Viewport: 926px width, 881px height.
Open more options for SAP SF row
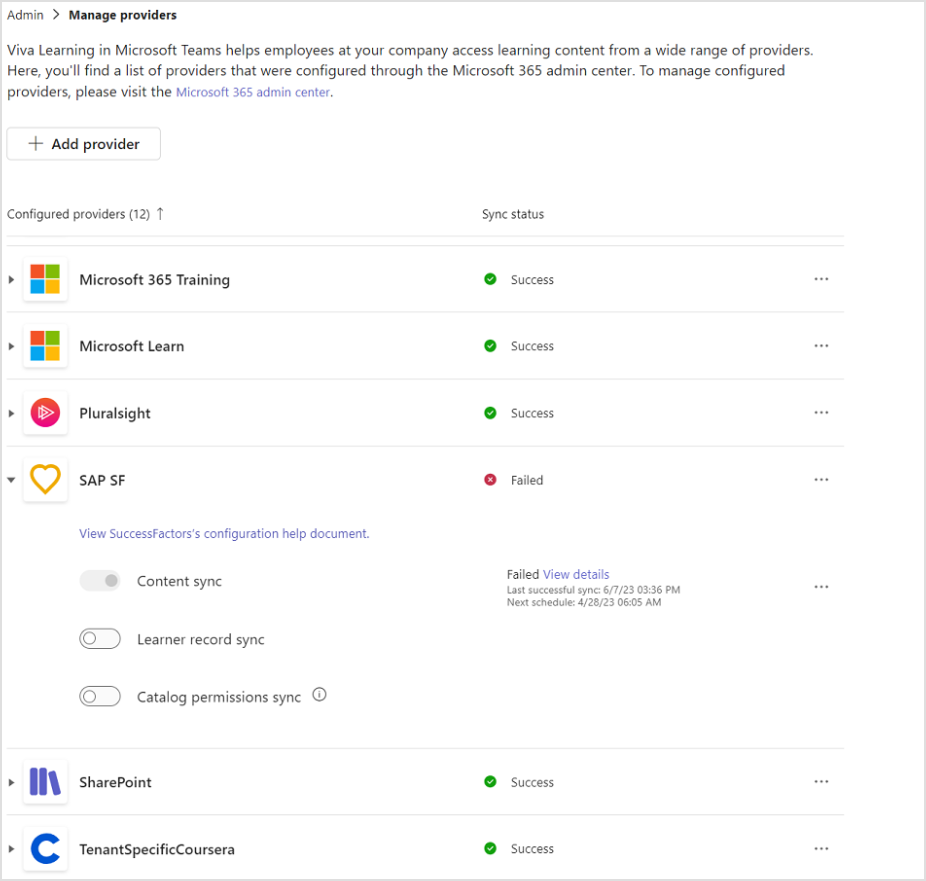[821, 479]
